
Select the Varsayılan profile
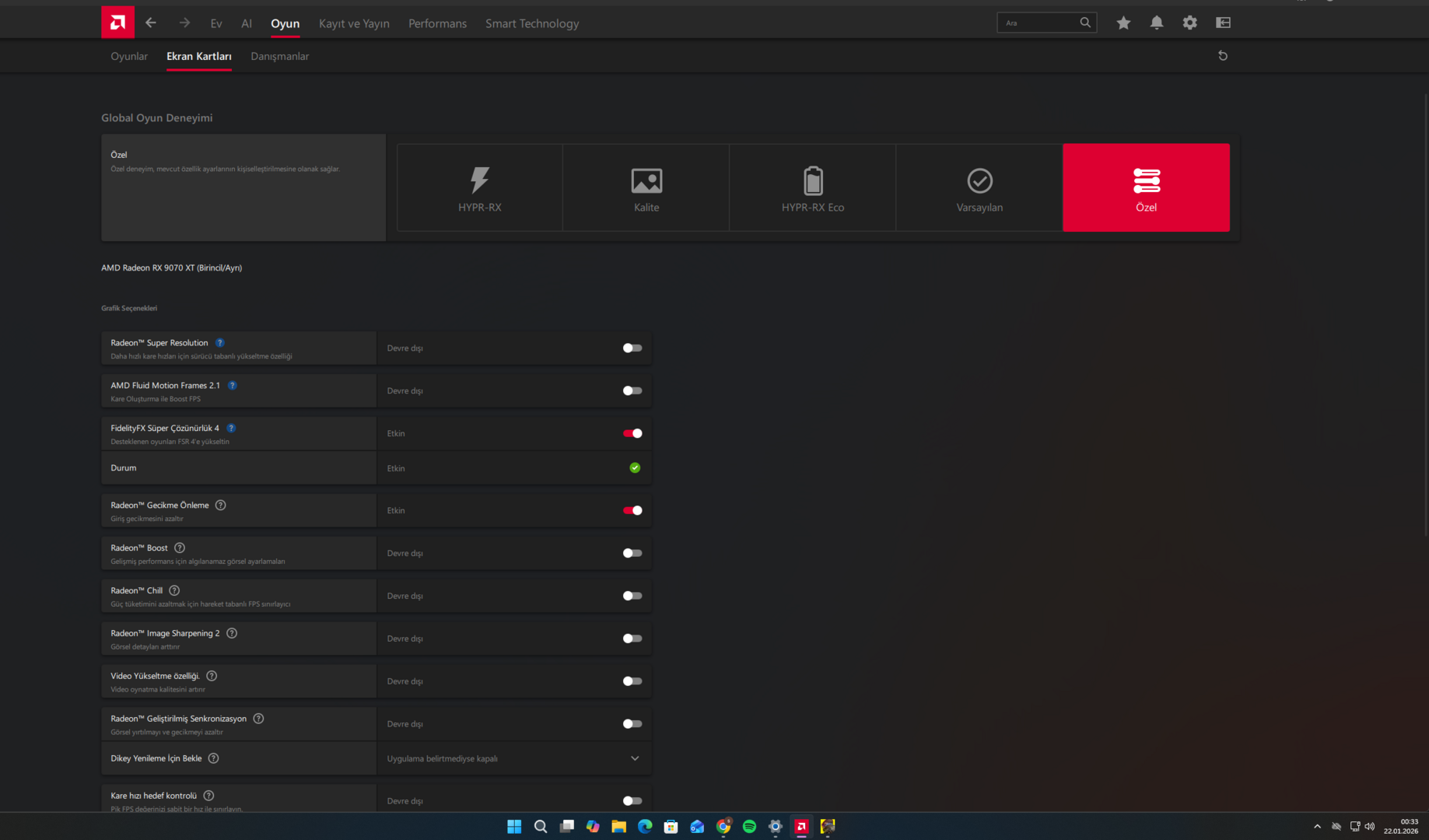coord(979,187)
